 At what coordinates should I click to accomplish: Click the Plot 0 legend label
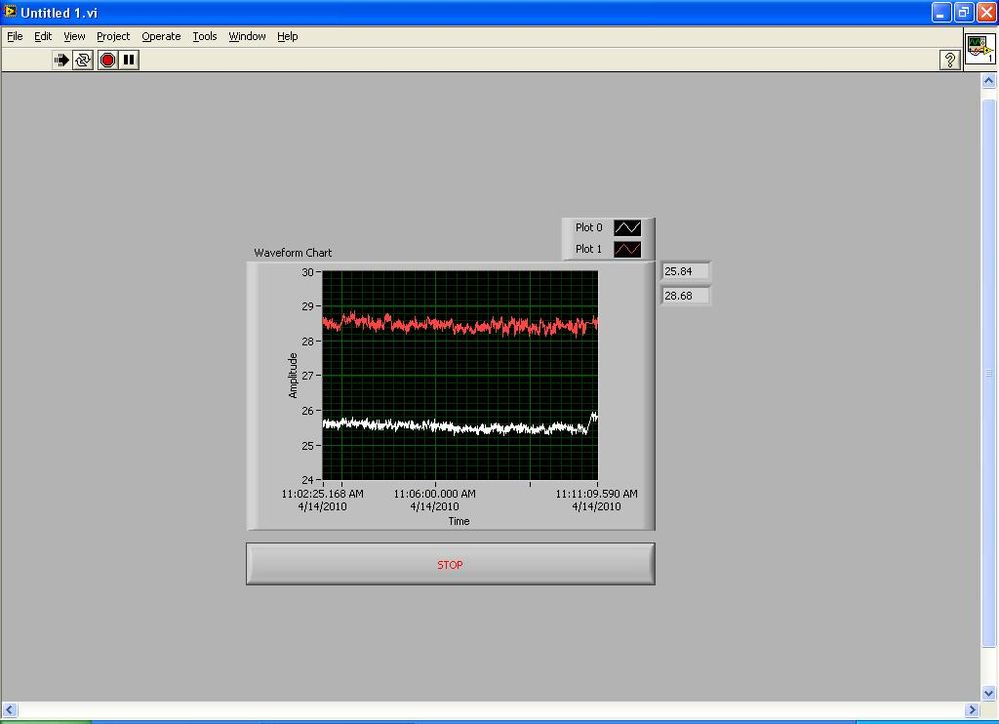click(588, 228)
